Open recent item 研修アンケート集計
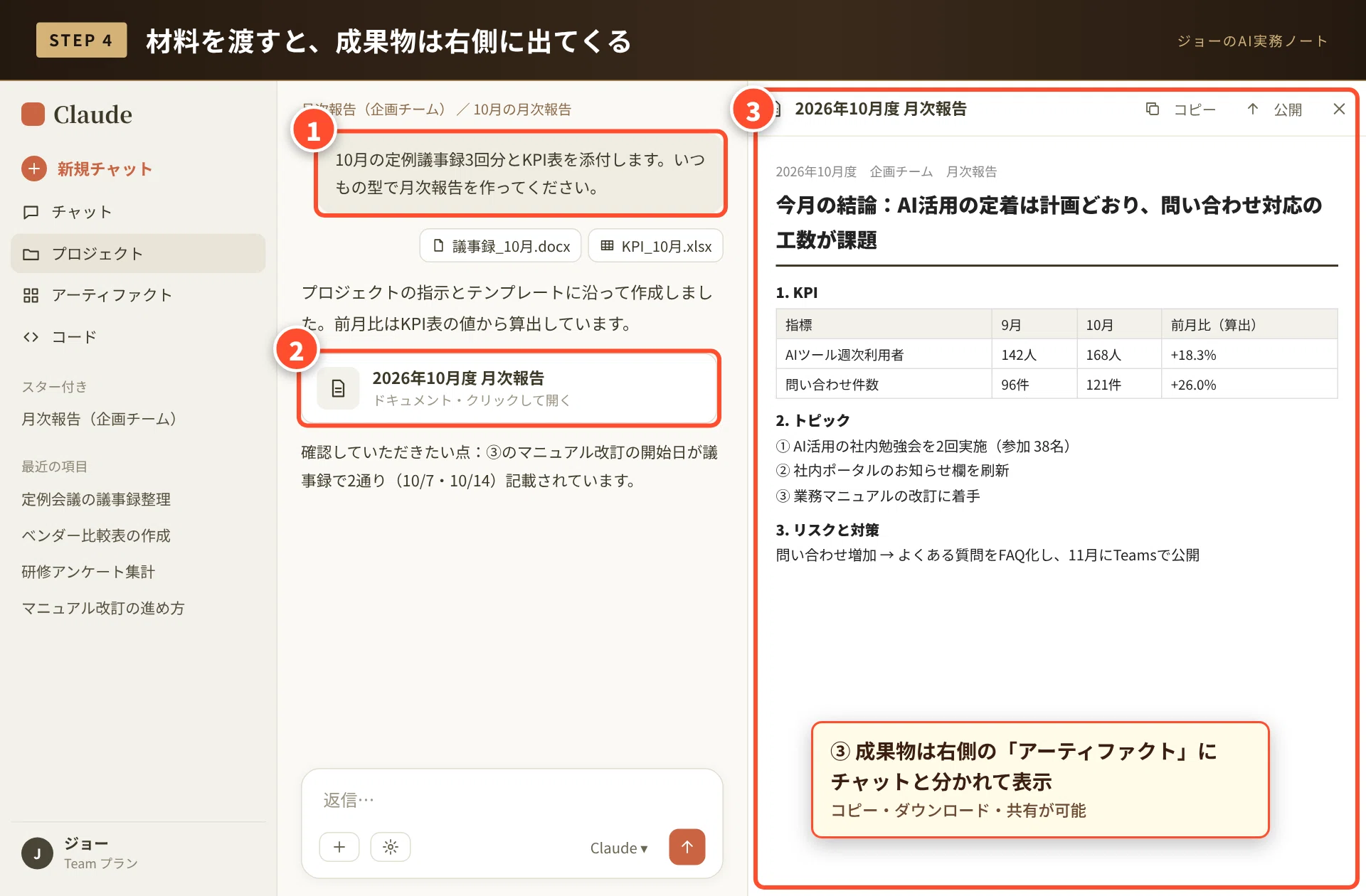Image resolution: width=1366 pixels, height=896 pixels. pos(88,572)
